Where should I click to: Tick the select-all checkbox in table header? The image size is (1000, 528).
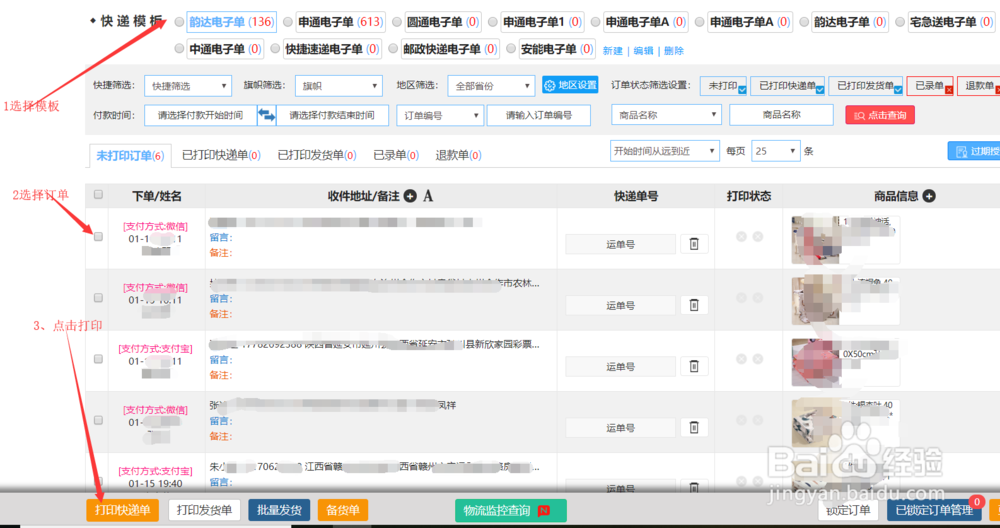tap(98, 194)
